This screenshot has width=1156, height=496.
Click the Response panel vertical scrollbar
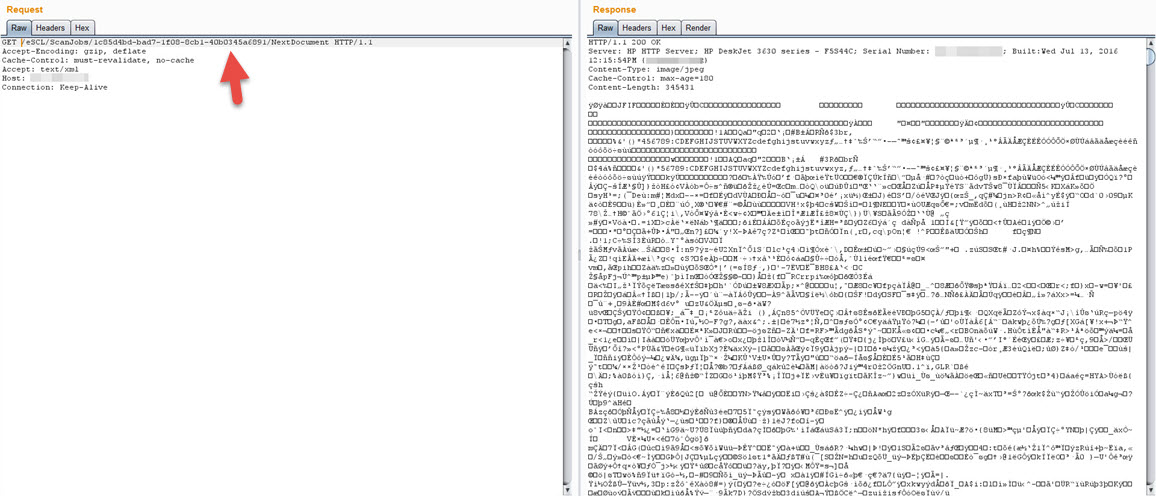[1150, 265]
